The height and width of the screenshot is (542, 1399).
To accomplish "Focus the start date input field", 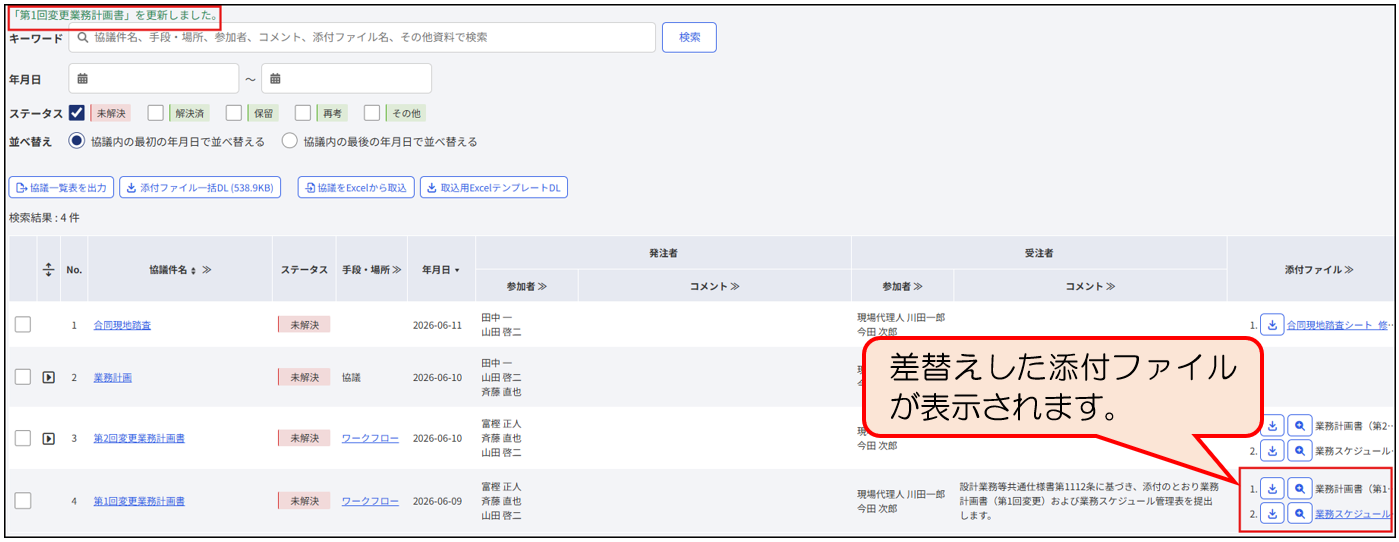I will pyautogui.click(x=154, y=79).
